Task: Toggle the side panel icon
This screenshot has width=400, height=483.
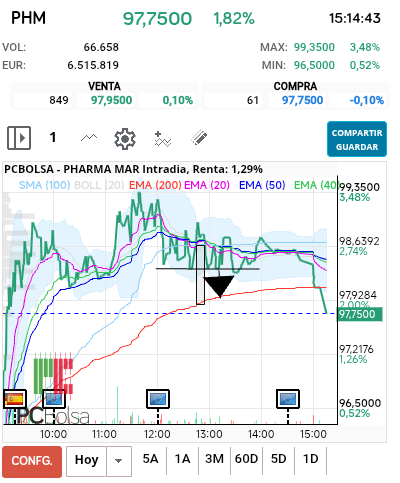Action: coord(19,138)
